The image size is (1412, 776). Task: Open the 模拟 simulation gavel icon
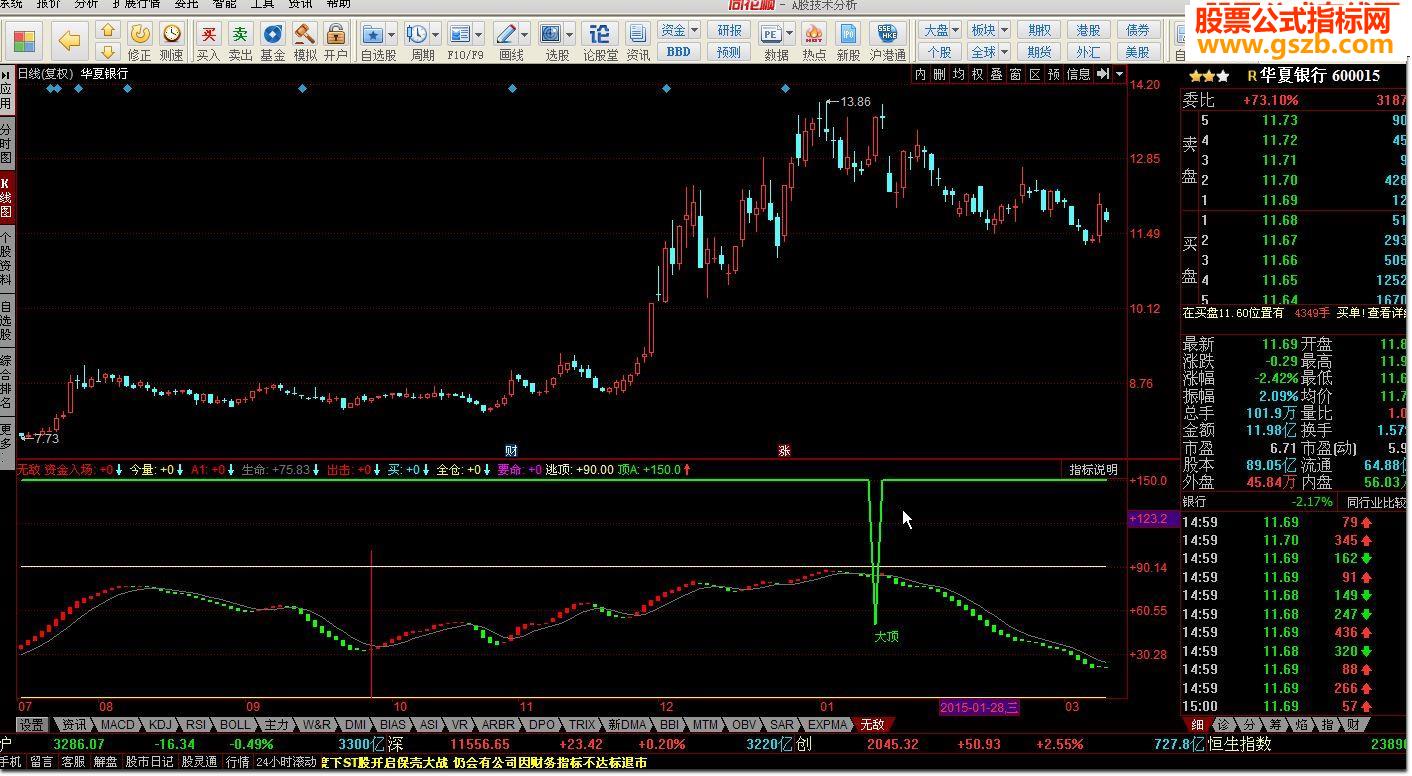click(x=305, y=42)
